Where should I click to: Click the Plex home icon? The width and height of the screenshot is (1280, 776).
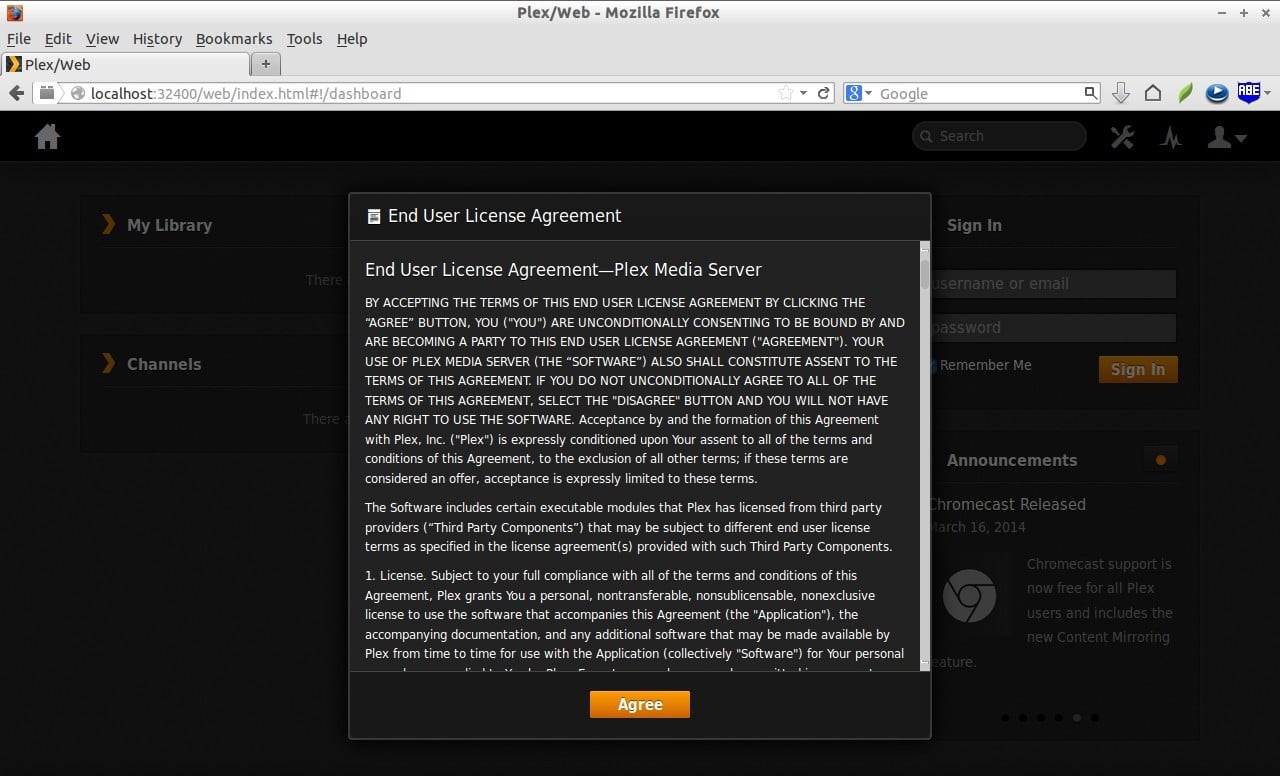[x=47, y=137]
